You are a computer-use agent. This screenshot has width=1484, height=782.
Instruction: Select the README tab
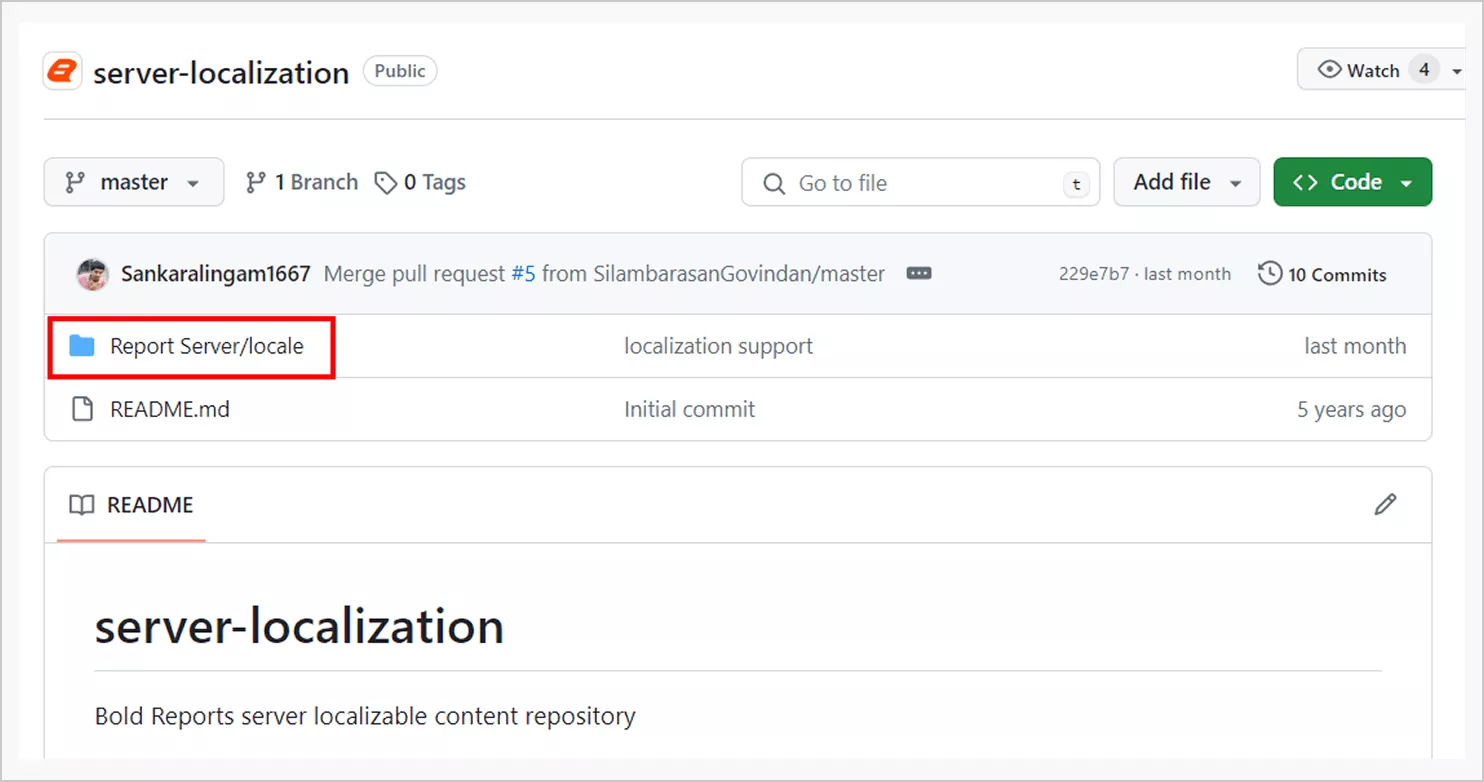(148, 505)
